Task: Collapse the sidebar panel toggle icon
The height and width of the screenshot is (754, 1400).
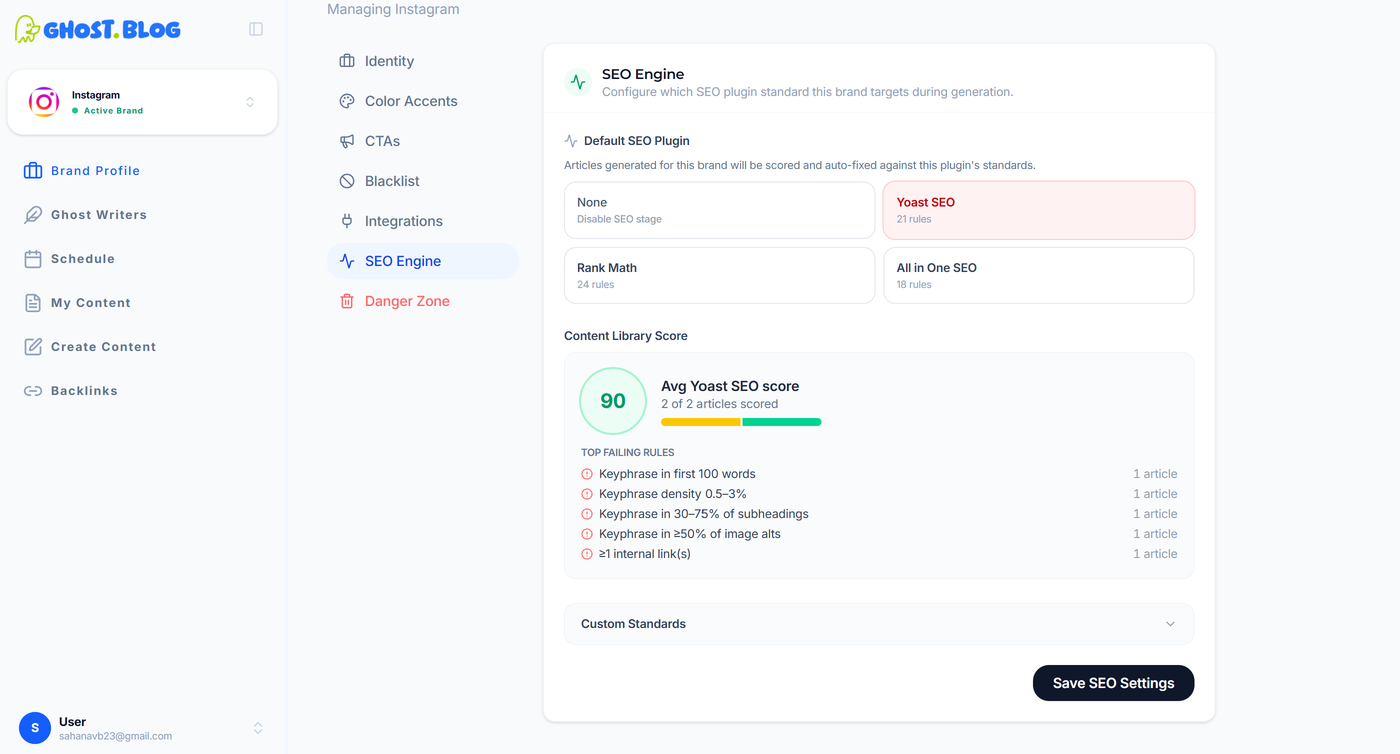Action: pyautogui.click(x=256, y=29)
